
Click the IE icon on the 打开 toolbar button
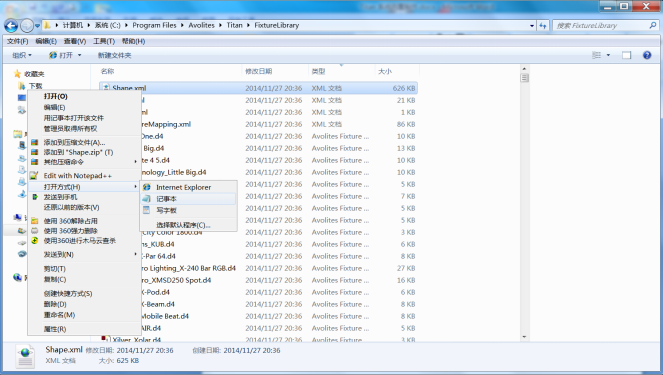coord(53,55)
